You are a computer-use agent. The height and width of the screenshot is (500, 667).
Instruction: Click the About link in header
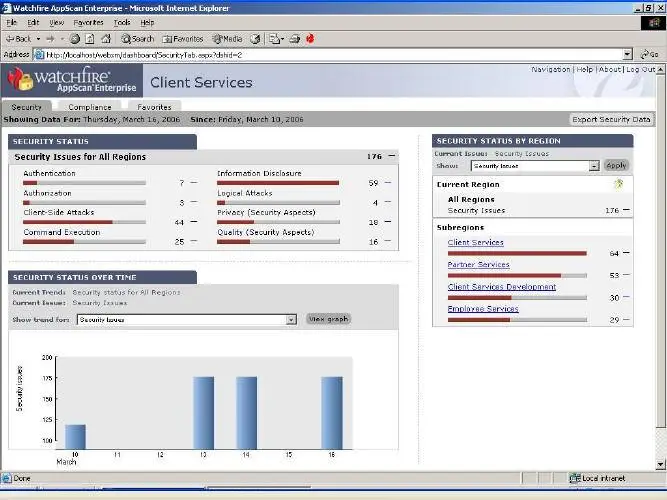[x=610, y=69]
